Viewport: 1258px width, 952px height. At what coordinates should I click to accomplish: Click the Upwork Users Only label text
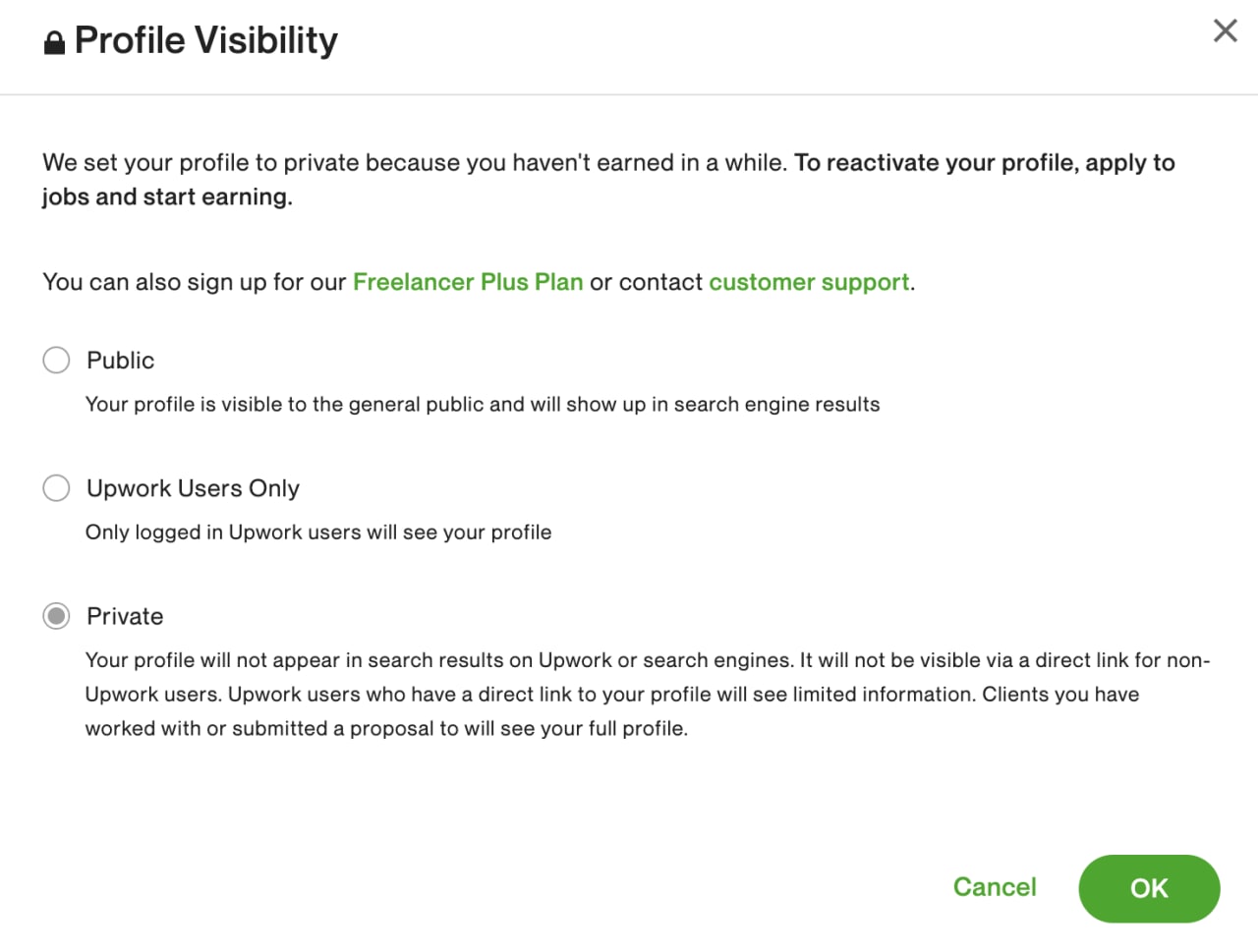(x=193, y=488)
